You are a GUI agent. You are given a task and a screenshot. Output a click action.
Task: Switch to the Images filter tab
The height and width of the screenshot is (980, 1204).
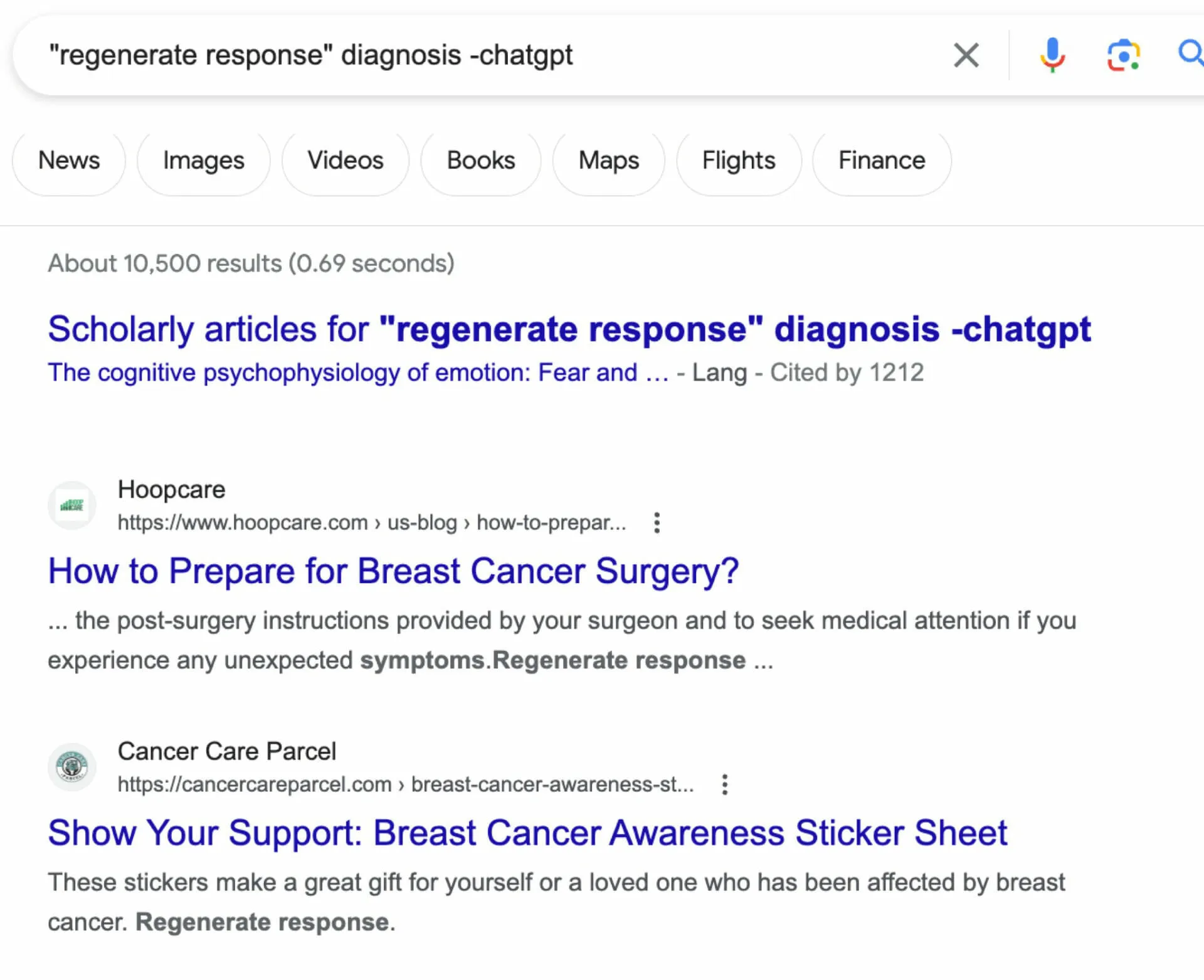click(x=204, y=161)
